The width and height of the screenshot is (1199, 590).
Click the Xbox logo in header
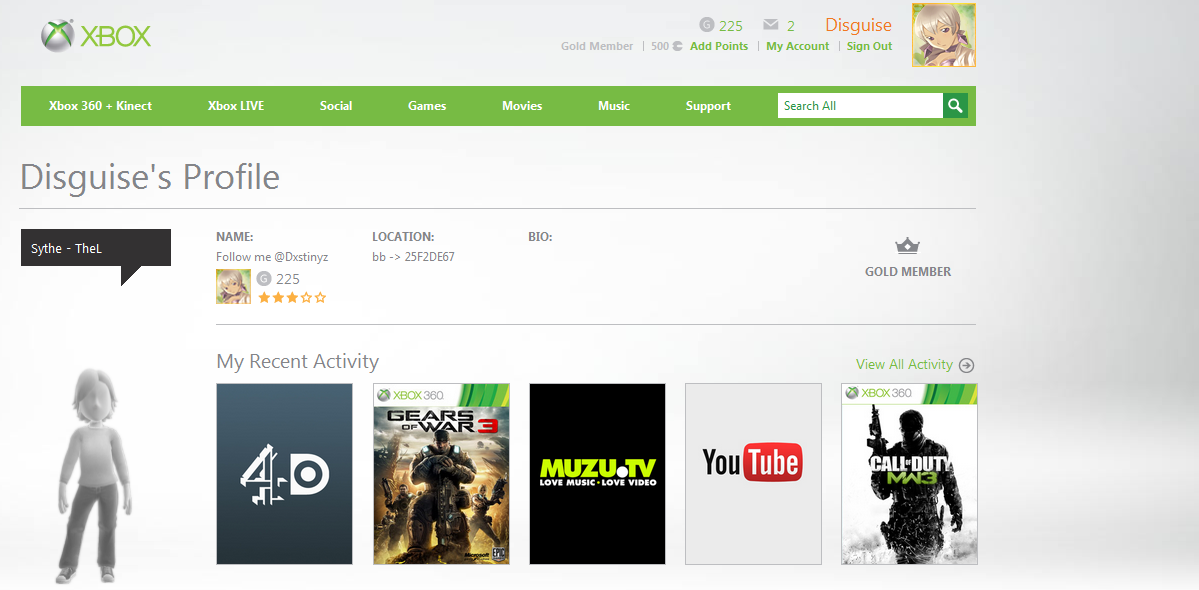[x=96, y=36]
